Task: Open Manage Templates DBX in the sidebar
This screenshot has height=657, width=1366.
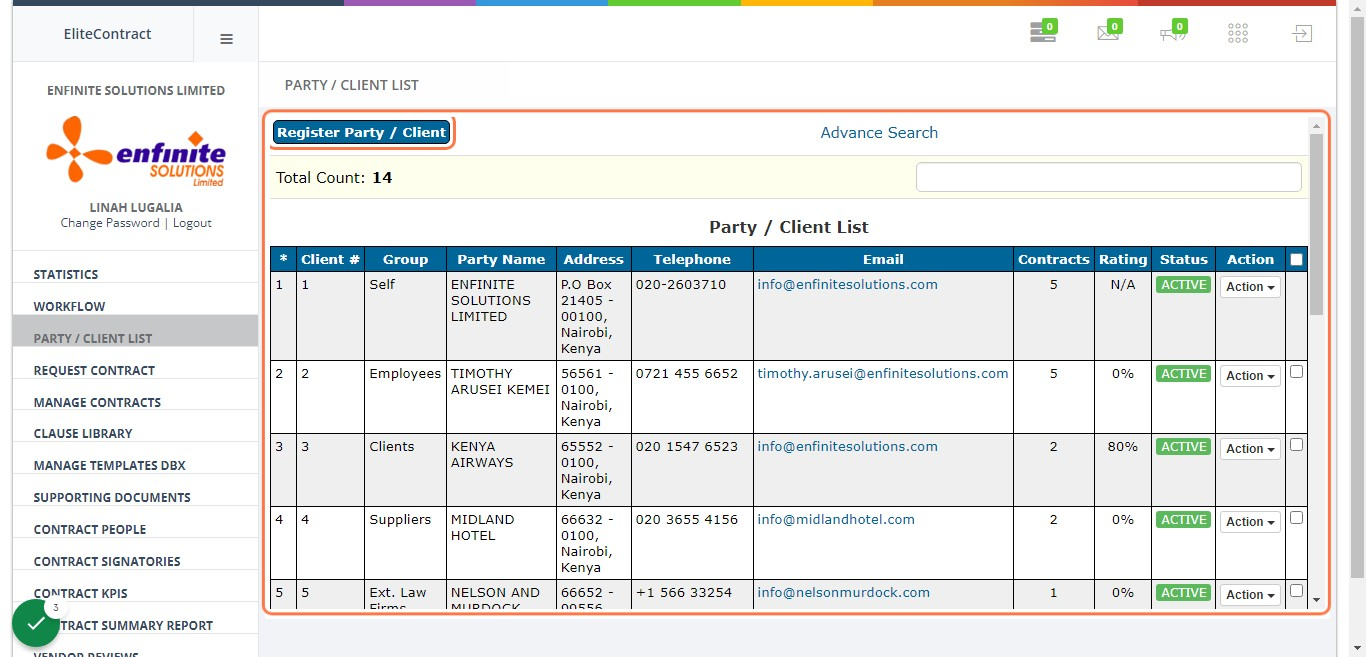Action: (110, 465)
